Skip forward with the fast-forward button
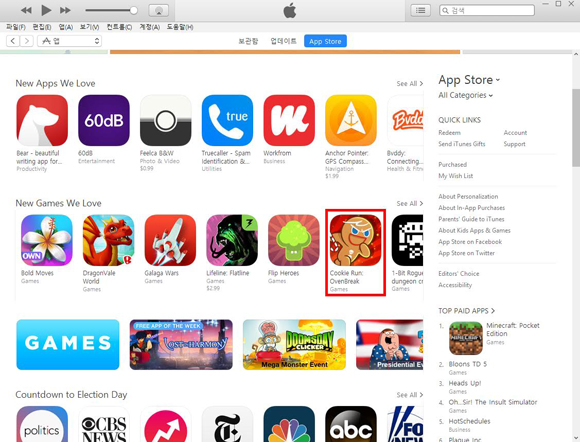 click(x=65, y=10)
